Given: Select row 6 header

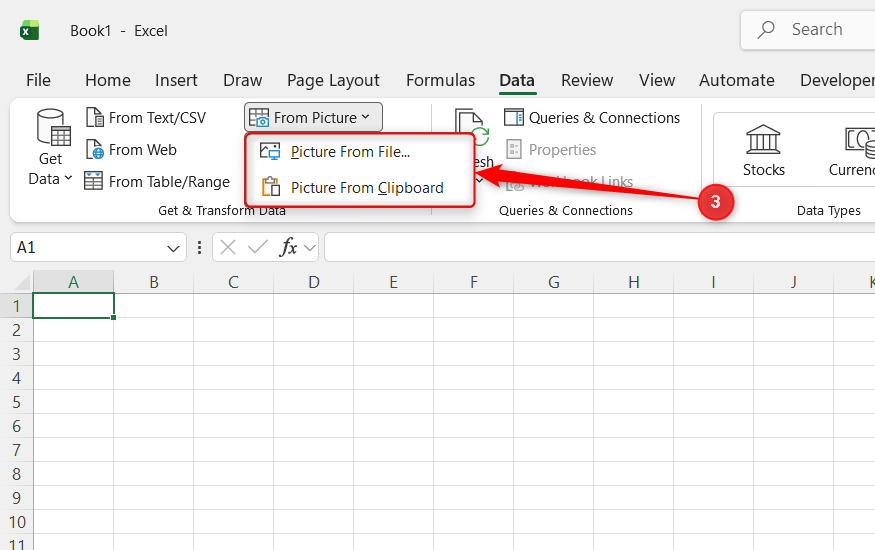Looking at the screenshot, I should coord(17,426).
